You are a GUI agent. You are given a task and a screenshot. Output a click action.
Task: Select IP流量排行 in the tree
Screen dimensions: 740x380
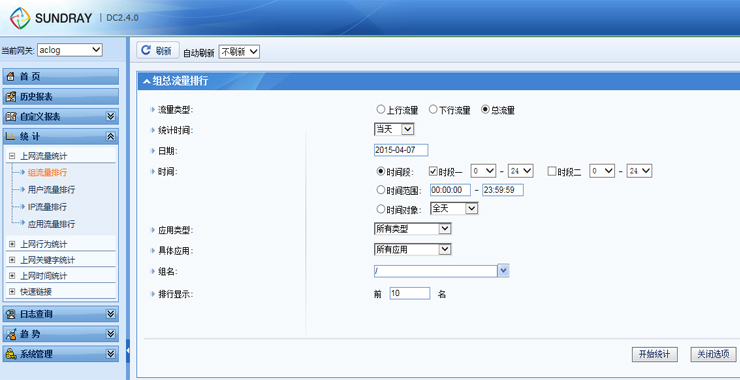(47, 207)
